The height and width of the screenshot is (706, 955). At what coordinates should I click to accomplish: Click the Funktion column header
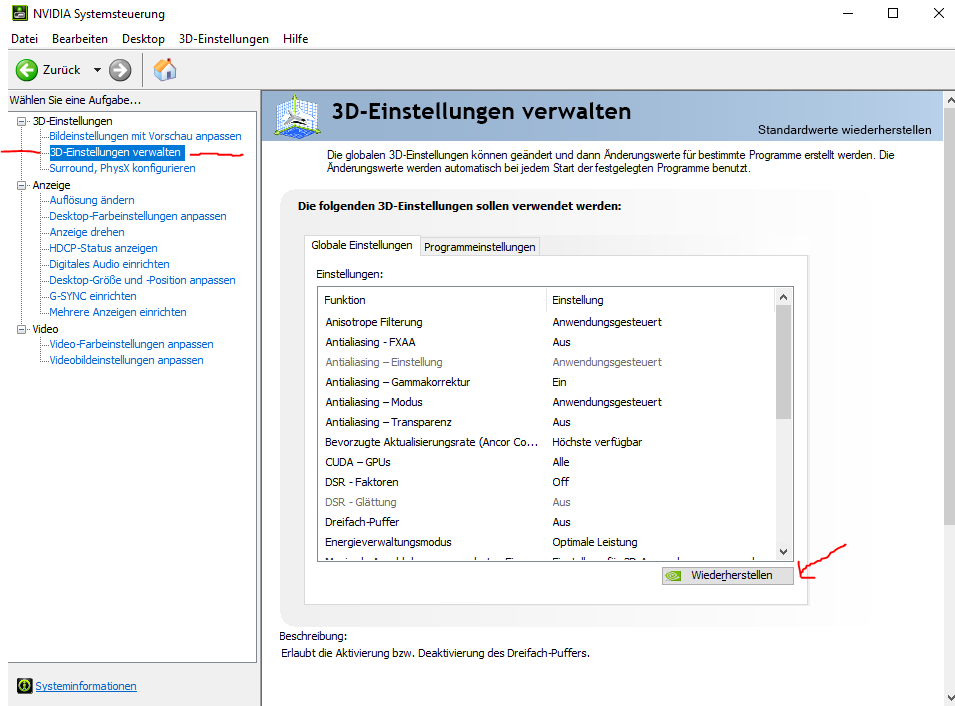432,300
